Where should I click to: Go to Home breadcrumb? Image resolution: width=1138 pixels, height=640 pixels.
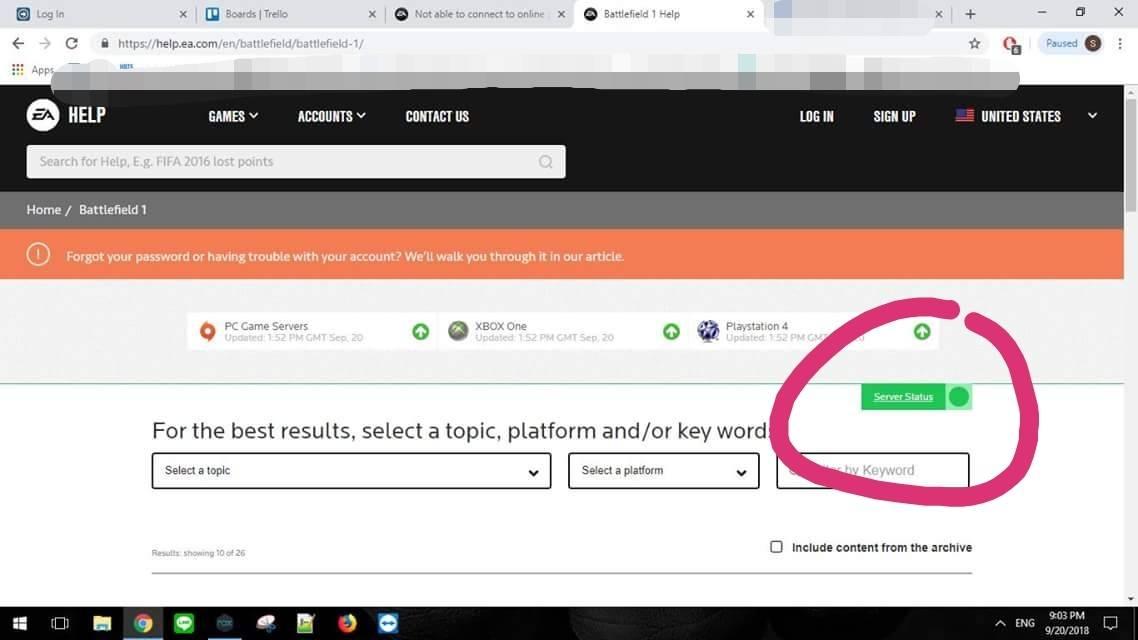click(x=44, y=210)
